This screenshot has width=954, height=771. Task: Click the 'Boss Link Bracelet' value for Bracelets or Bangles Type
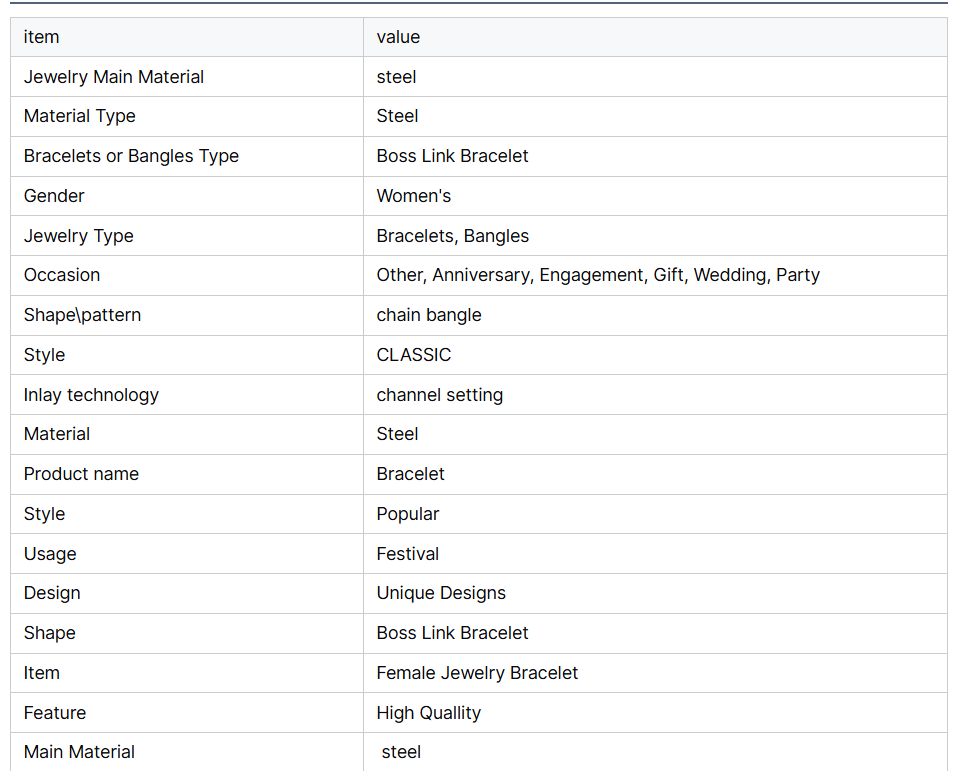click(452, 156)
